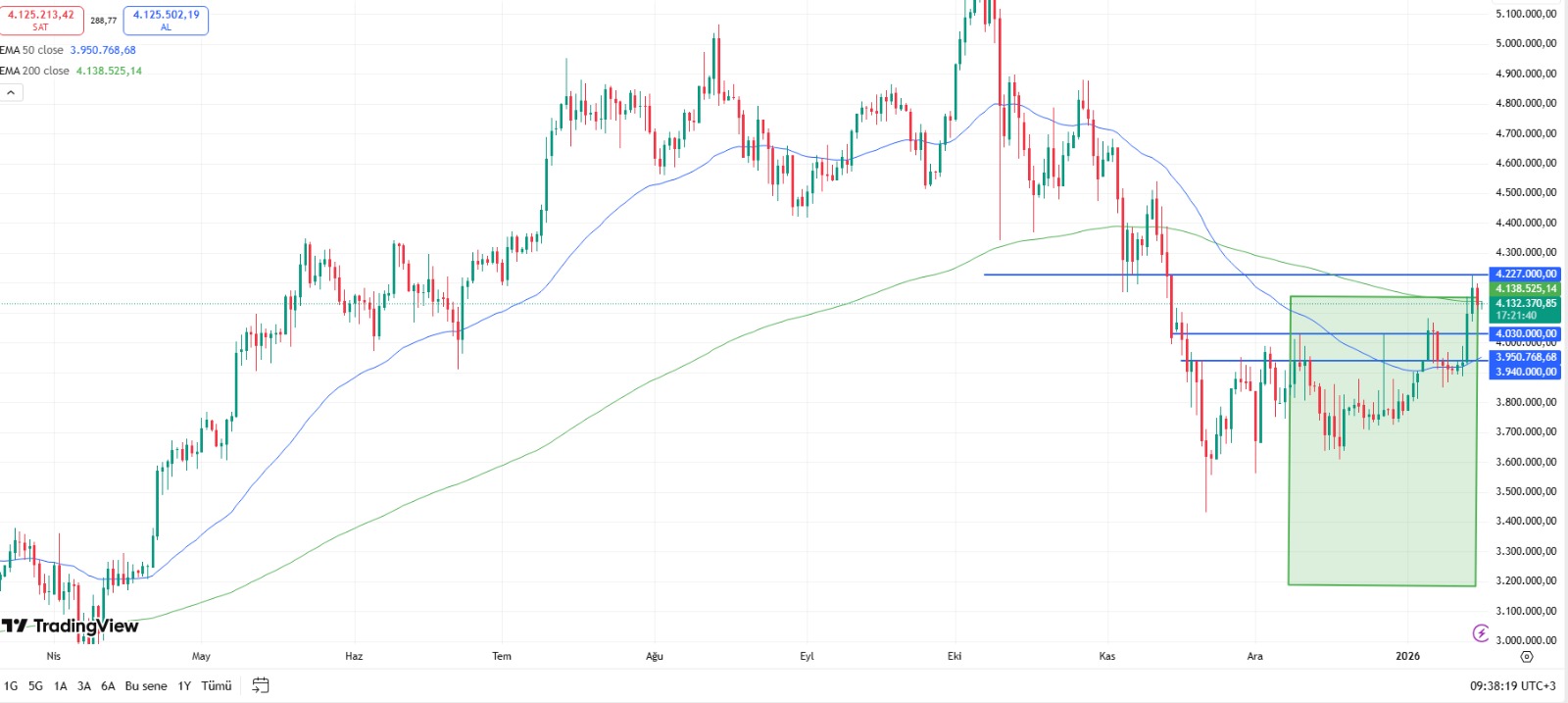1568x703 pixels.
Task: Click the blue AL buy button
Action: pyautogui.click(x=166, y=20)
